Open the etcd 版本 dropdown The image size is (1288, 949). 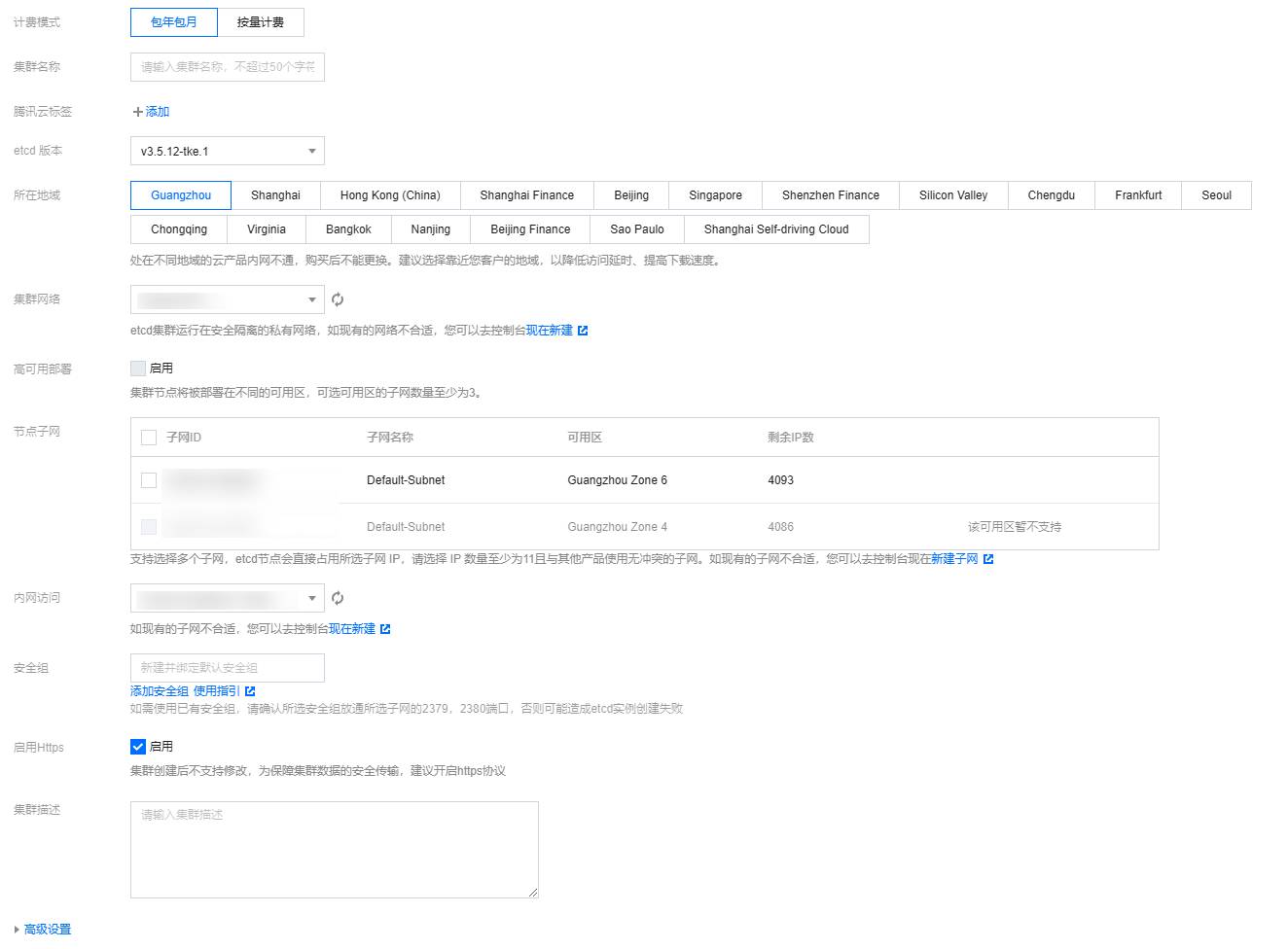click(228, 151)
